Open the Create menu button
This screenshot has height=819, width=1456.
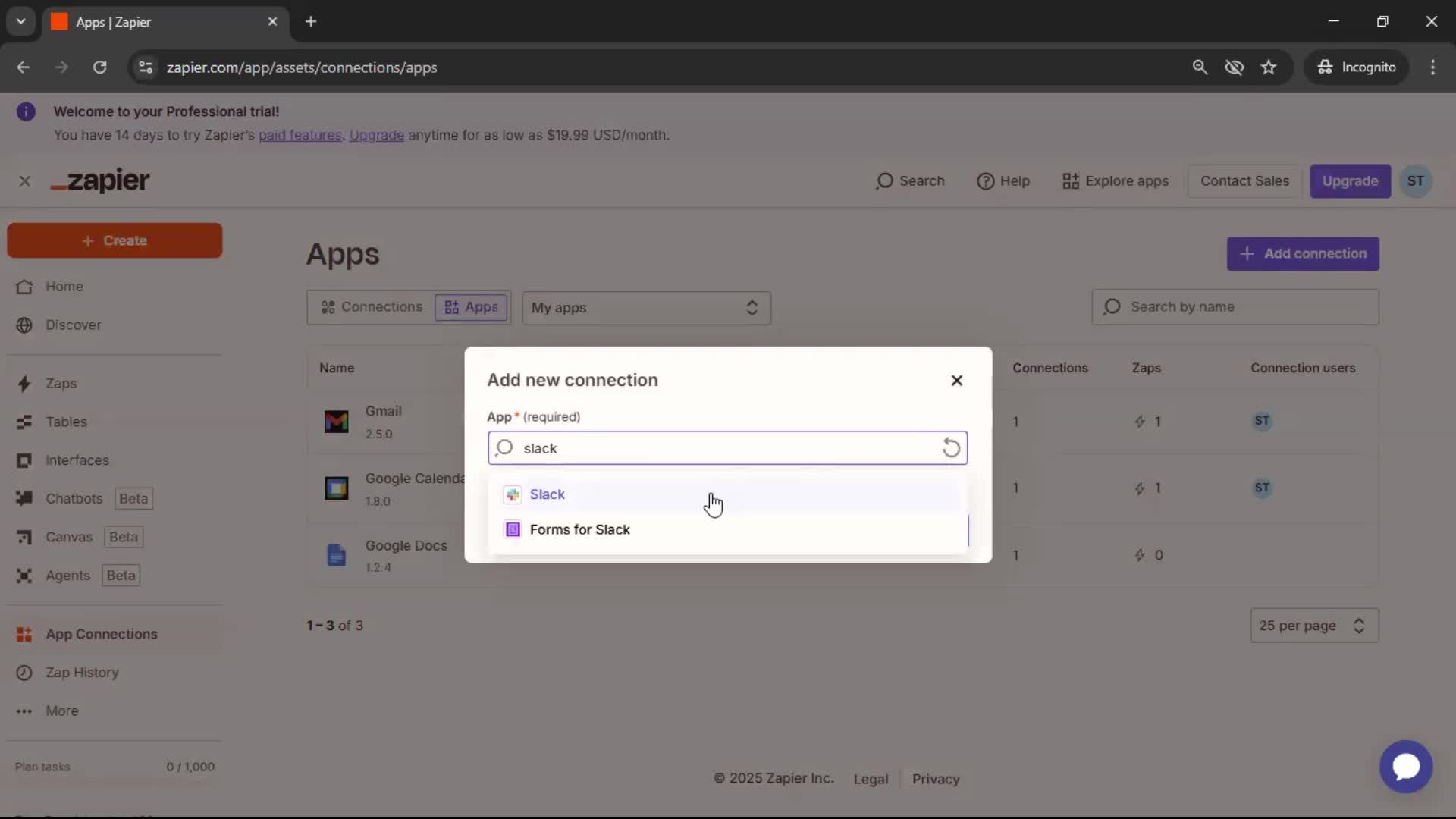115,240
